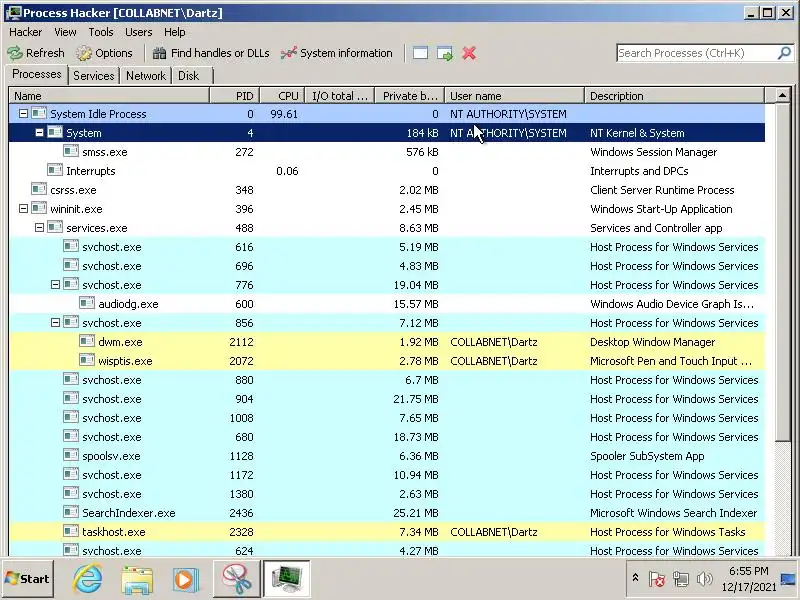
Task: Select the svchost.exe PID 904 row
Action: click(387, 399)
